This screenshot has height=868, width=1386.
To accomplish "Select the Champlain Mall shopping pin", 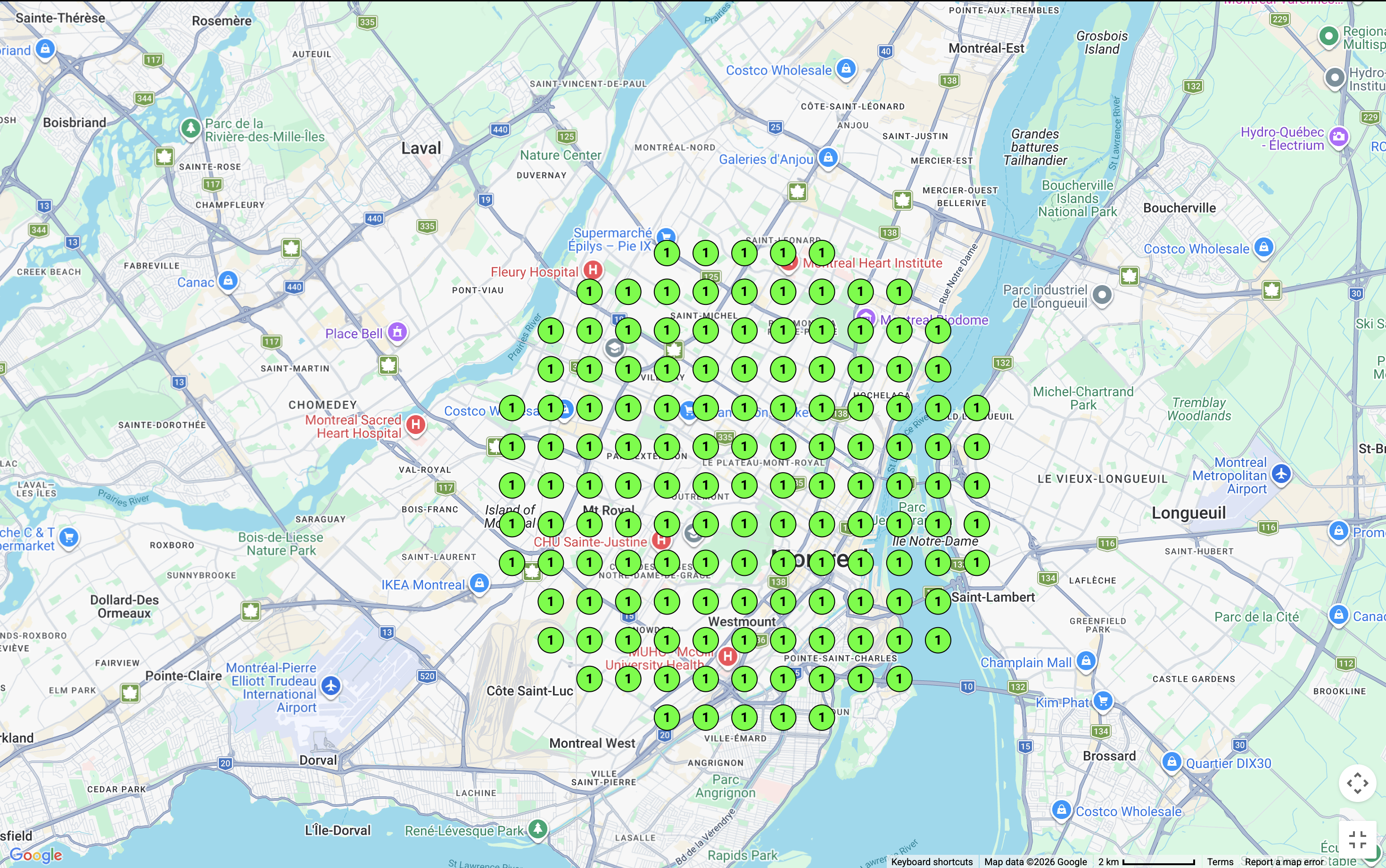I will (x=1086, y=661).
